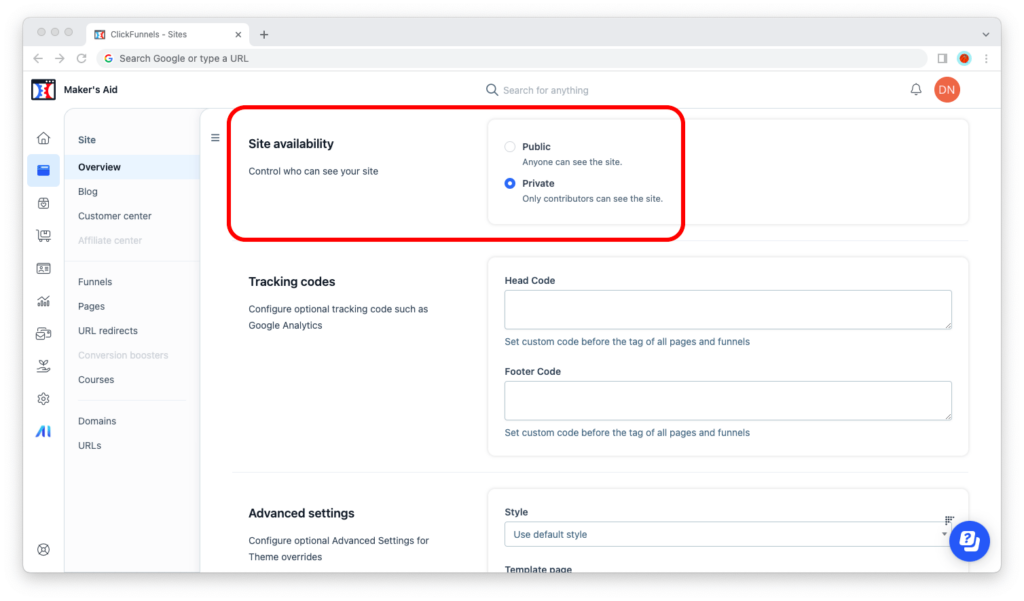
Task: Open the DN user avatar menu
Action: [947, 89]
